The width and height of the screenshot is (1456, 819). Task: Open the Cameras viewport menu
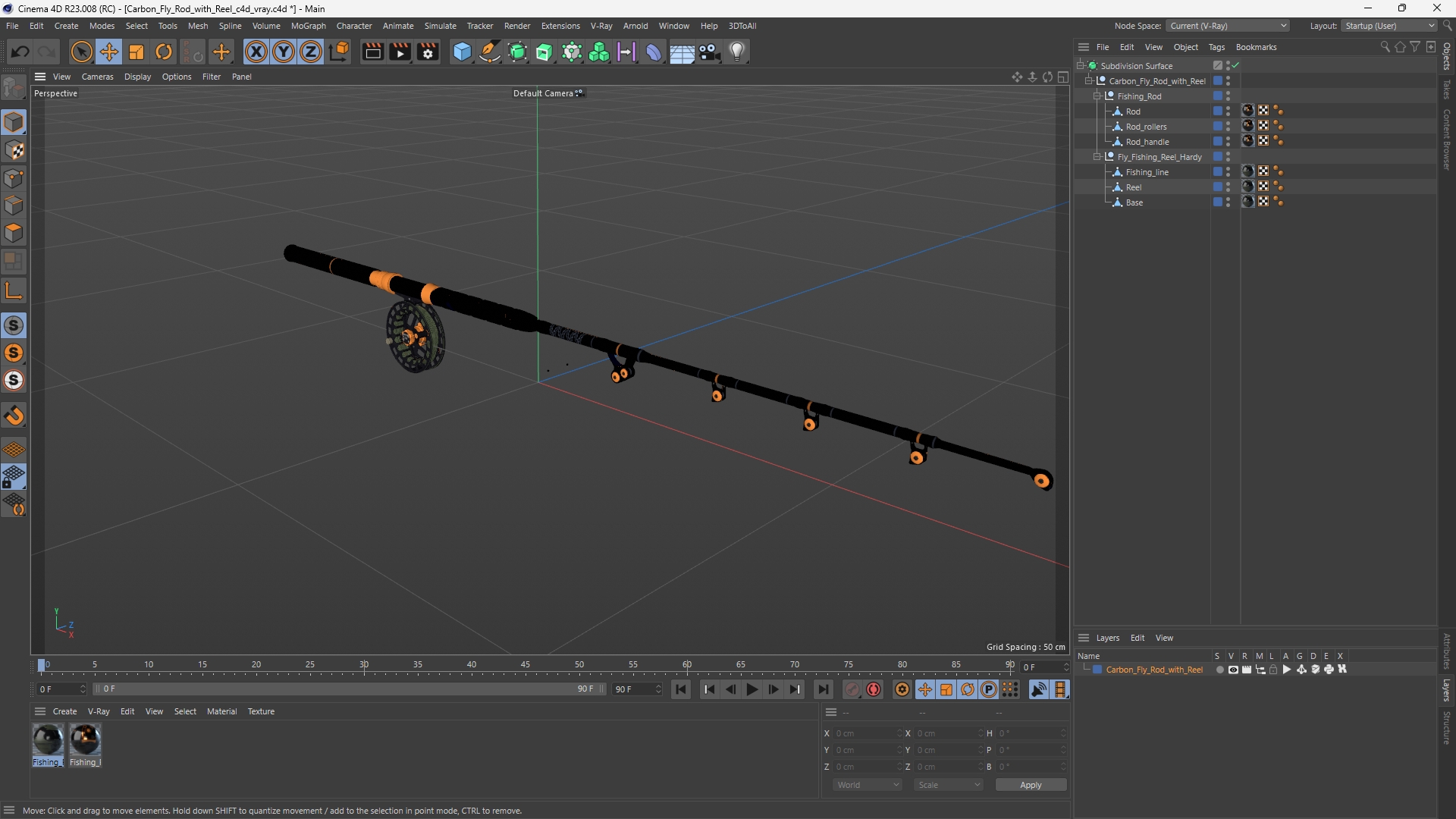[97, 77]
